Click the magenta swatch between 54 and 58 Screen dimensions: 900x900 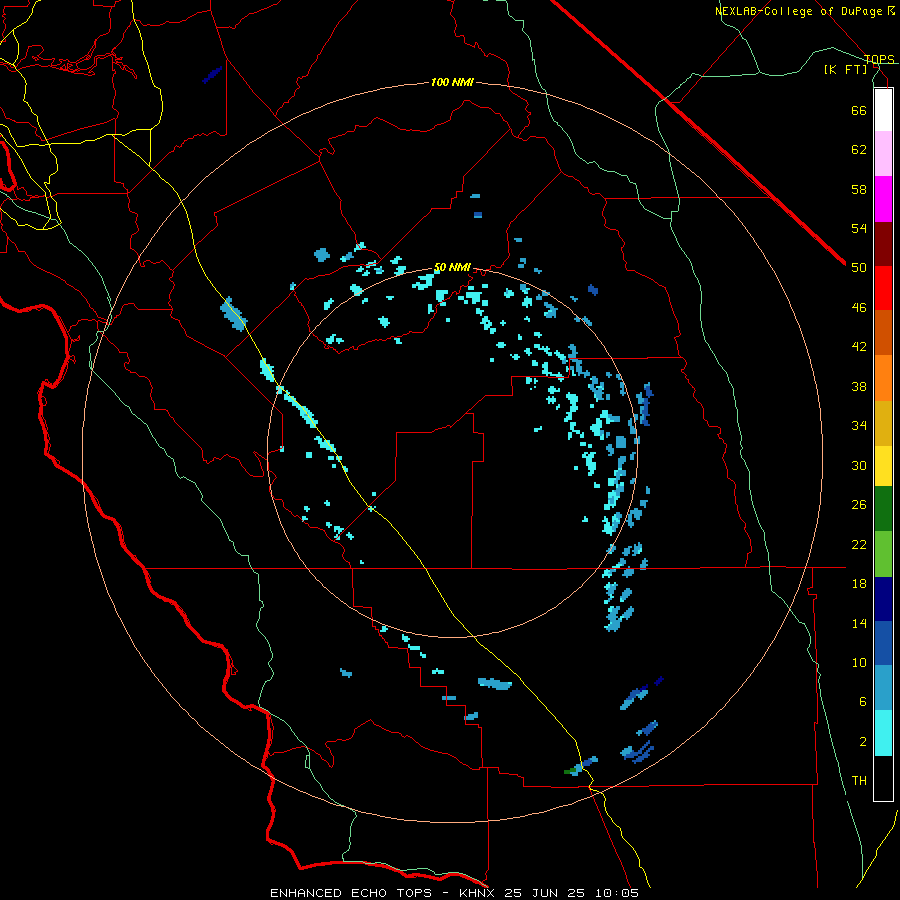883,199
